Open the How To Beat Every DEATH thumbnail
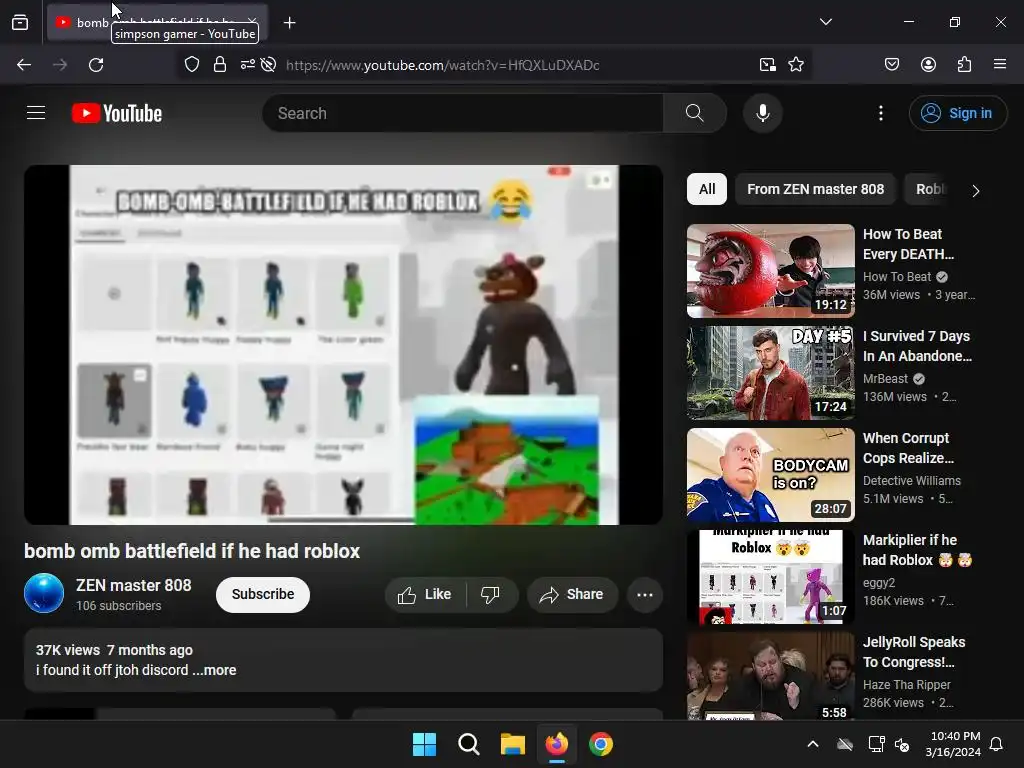Image resolution: width=1024 pixels, height=768 pixels. coord(771,271)
